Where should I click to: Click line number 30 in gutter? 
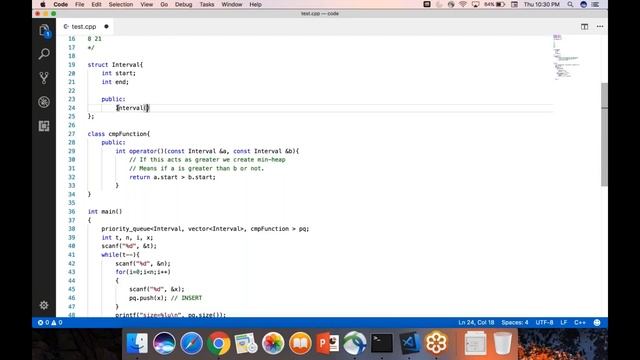[72, 160]
